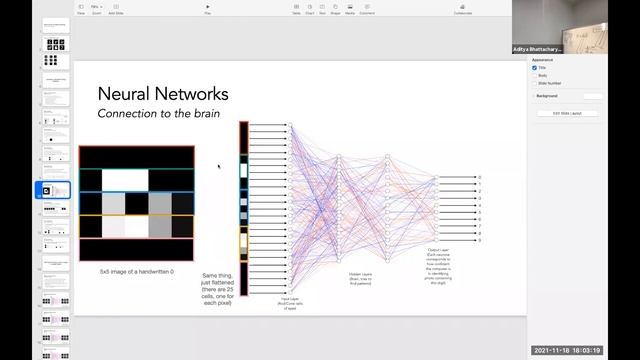
Task: Click the 'Connection to the brain' subtitle
Action: coord(158,113)
